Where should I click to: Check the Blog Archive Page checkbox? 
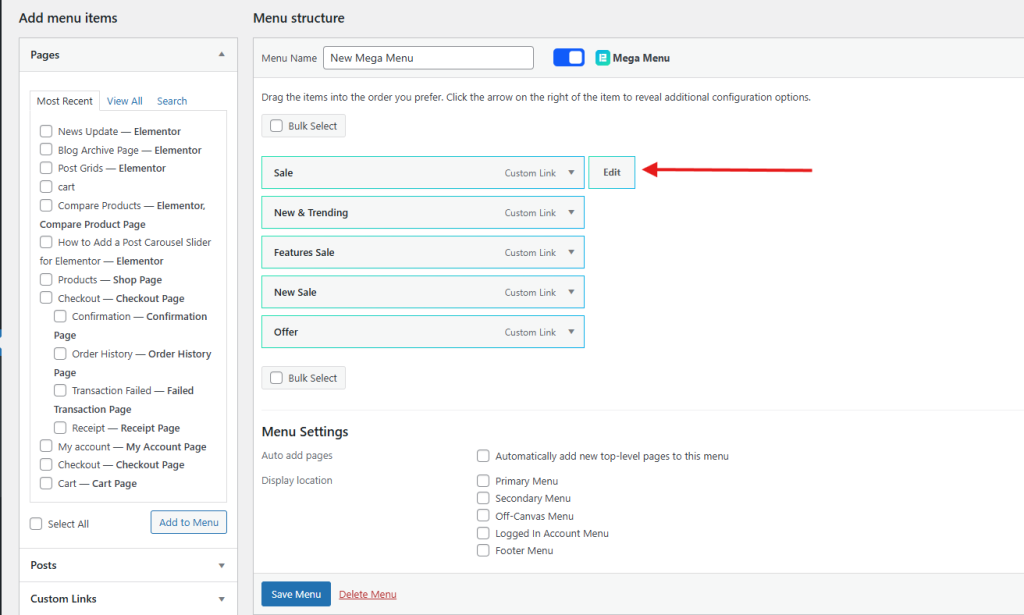tap(46, 150)
